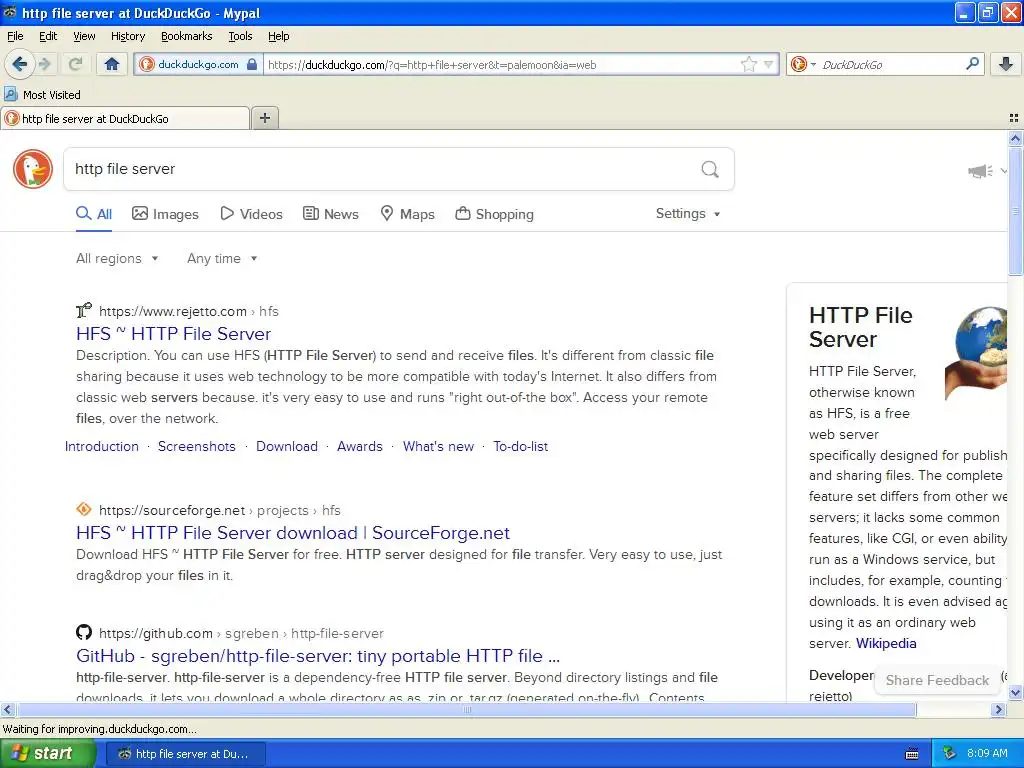Go to the Home page icon
This screenshot has height=768, width=1024.
(x=112, y=64)
